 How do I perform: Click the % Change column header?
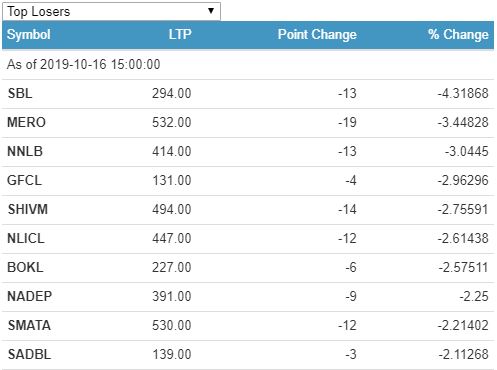(x=458, y=34)
